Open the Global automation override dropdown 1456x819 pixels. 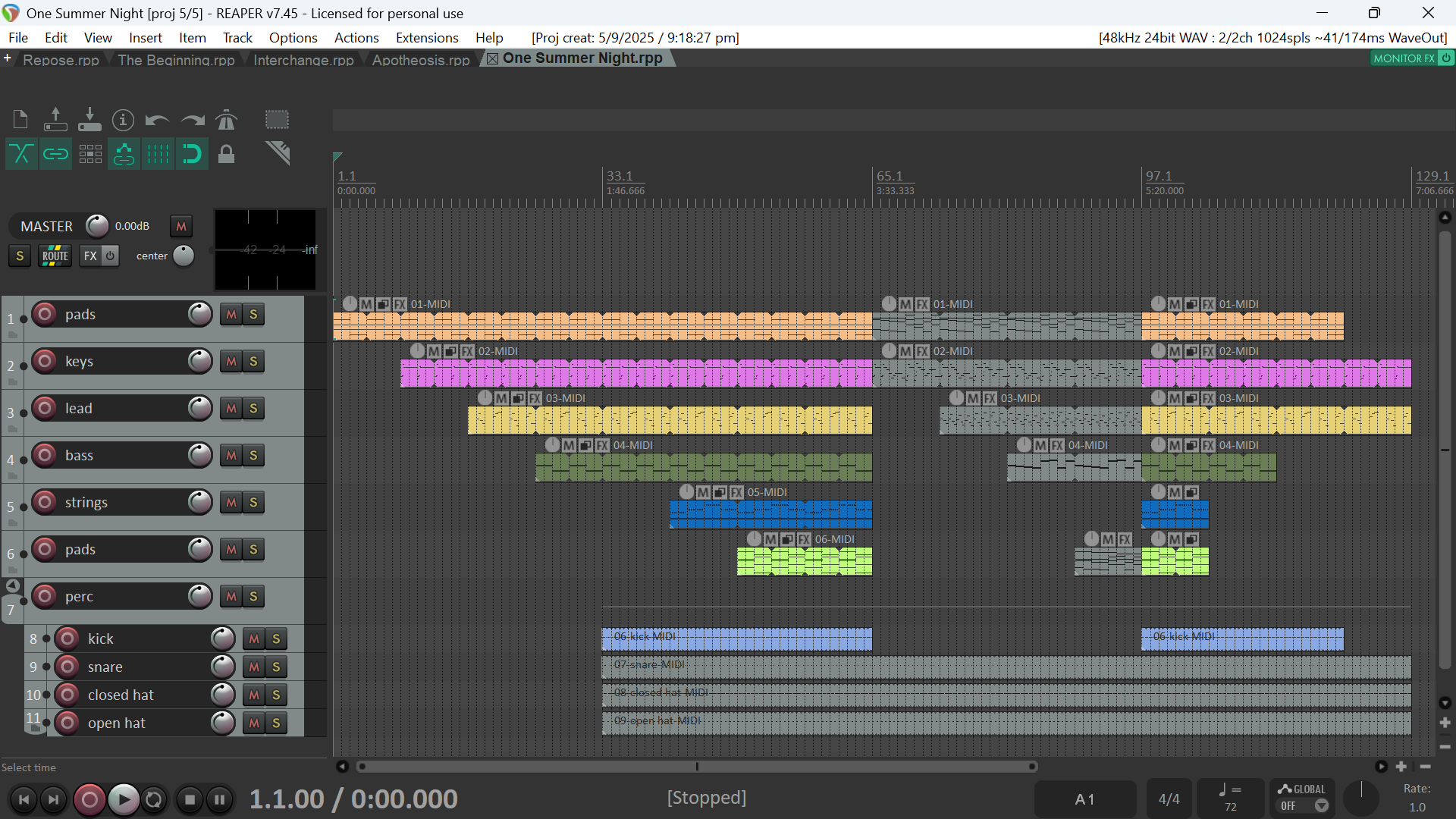[x=1321, y=806]
